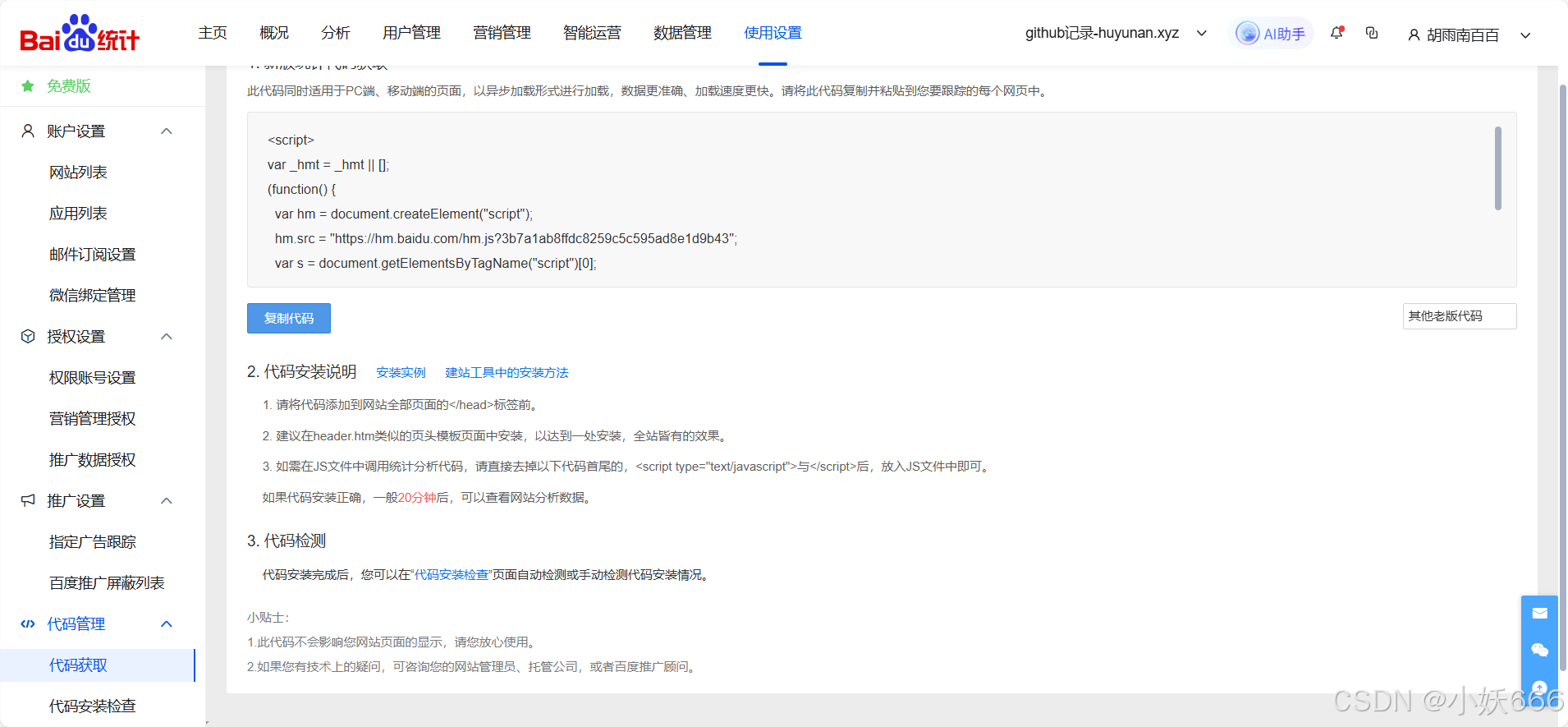
Task: Collapse the 账户设置 section chevron
Action: coord(167,131)
